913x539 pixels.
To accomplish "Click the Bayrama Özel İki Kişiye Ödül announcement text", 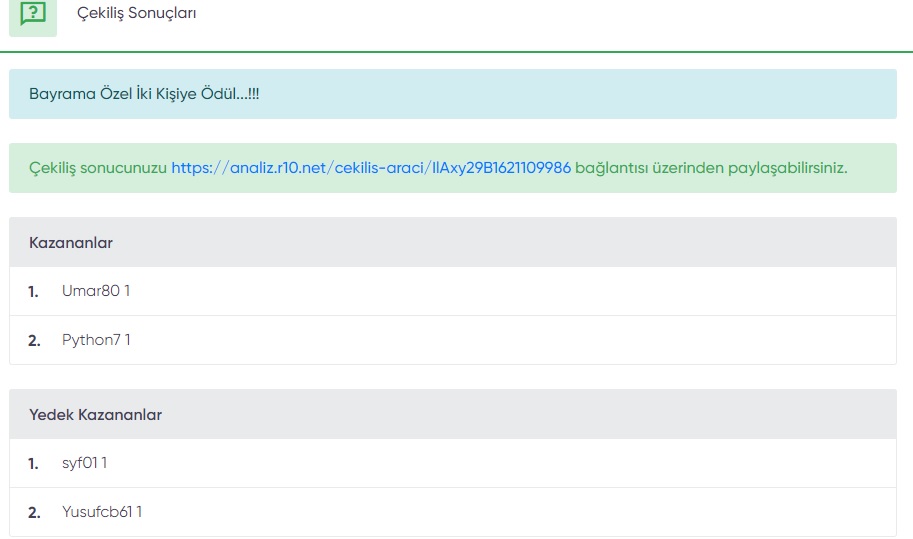I will [x=144, y=94].
